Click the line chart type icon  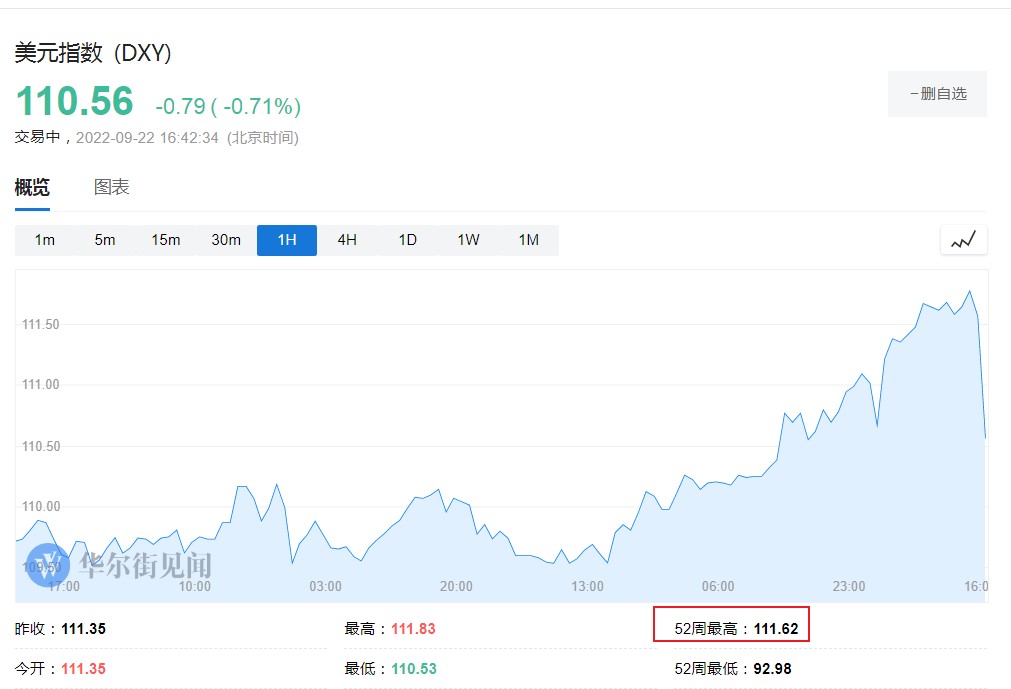click(963, 240)
